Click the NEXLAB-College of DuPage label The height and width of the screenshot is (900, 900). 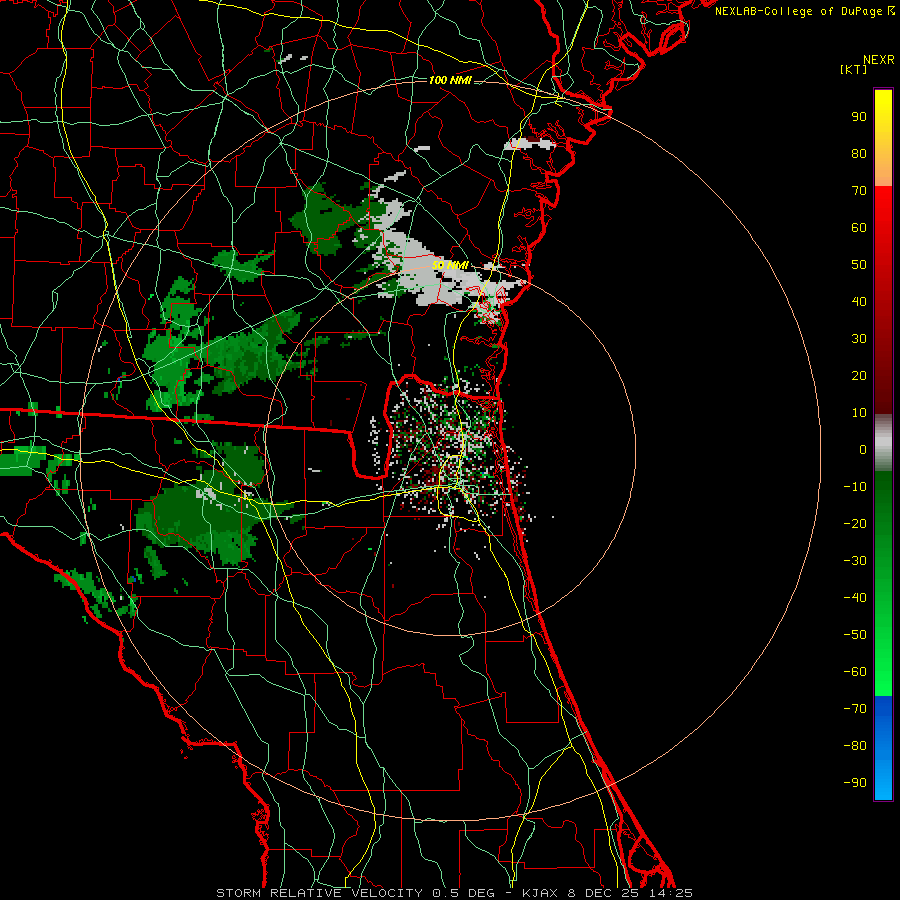click(805, 11)
